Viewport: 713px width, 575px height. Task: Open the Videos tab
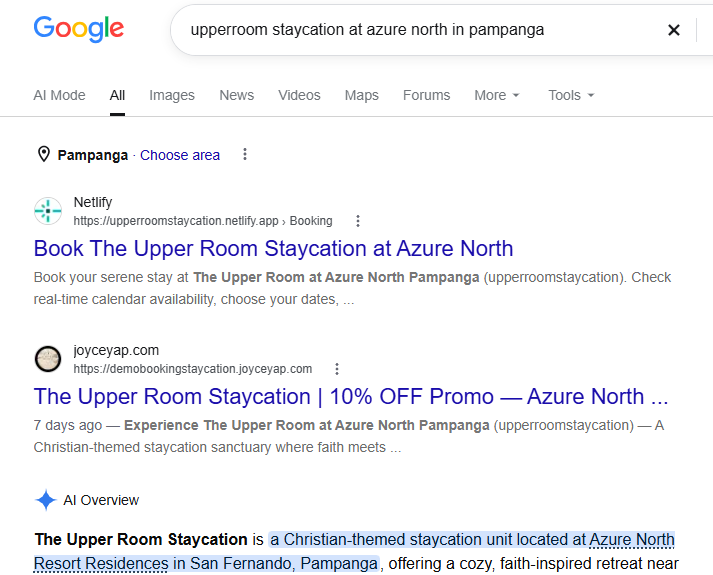coord(299,95)
